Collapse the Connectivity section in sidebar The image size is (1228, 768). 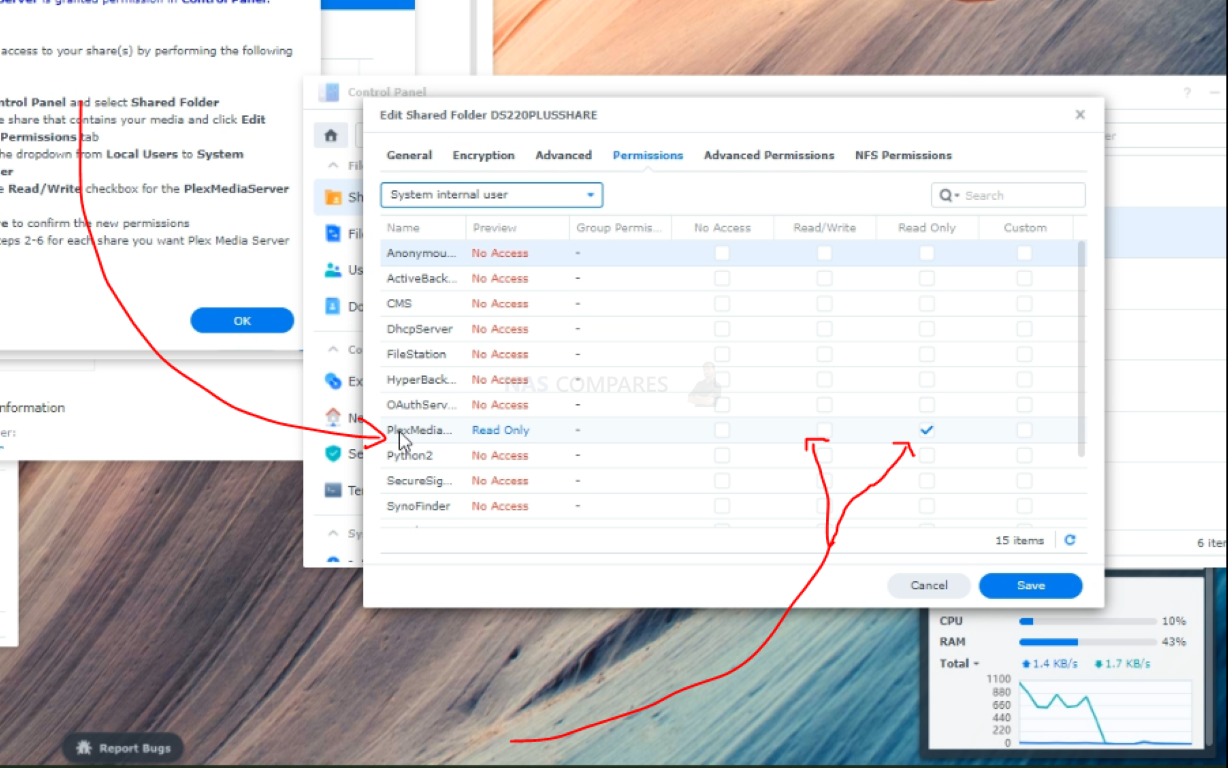[x=332, y=350]
